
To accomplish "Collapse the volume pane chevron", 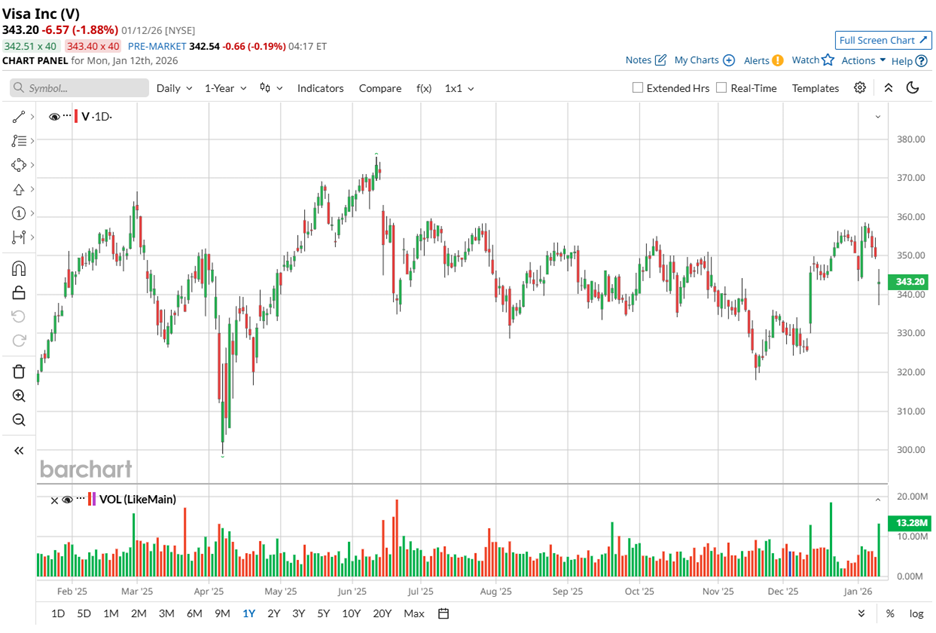I will pos(878,500).
